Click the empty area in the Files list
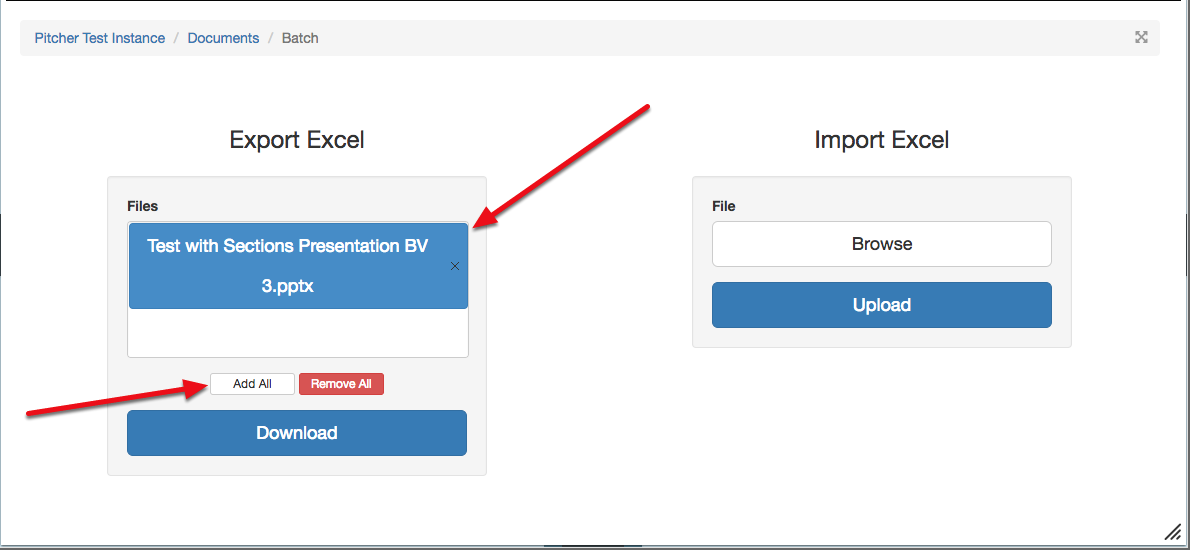 [x=298, y=333]
